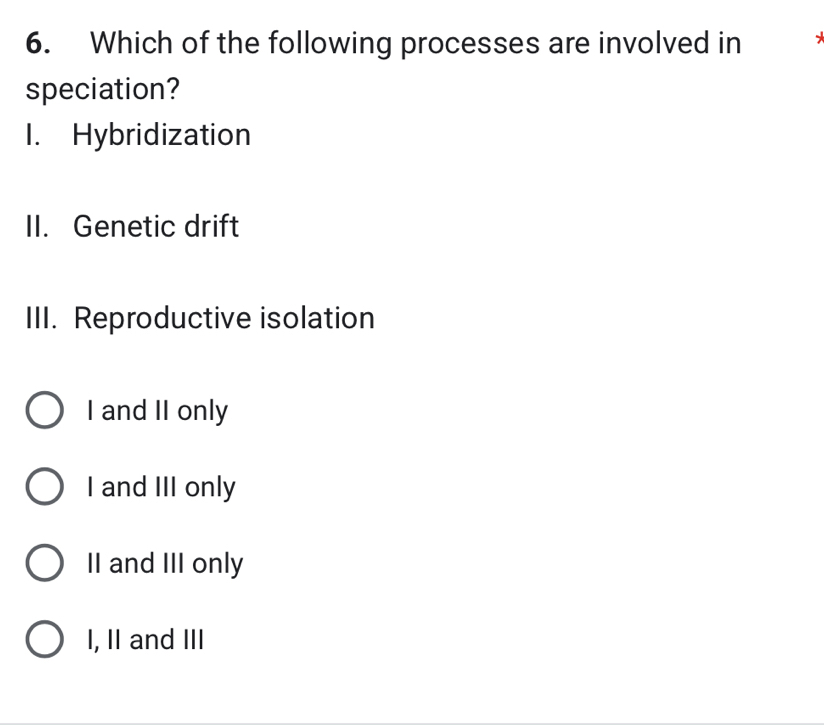Image resolution: width=824 pixels, height=725 pixels.
Task: Click the statement 'III. Reproductive isolation'
Action: pyautogui.click(x=199, y=318)
